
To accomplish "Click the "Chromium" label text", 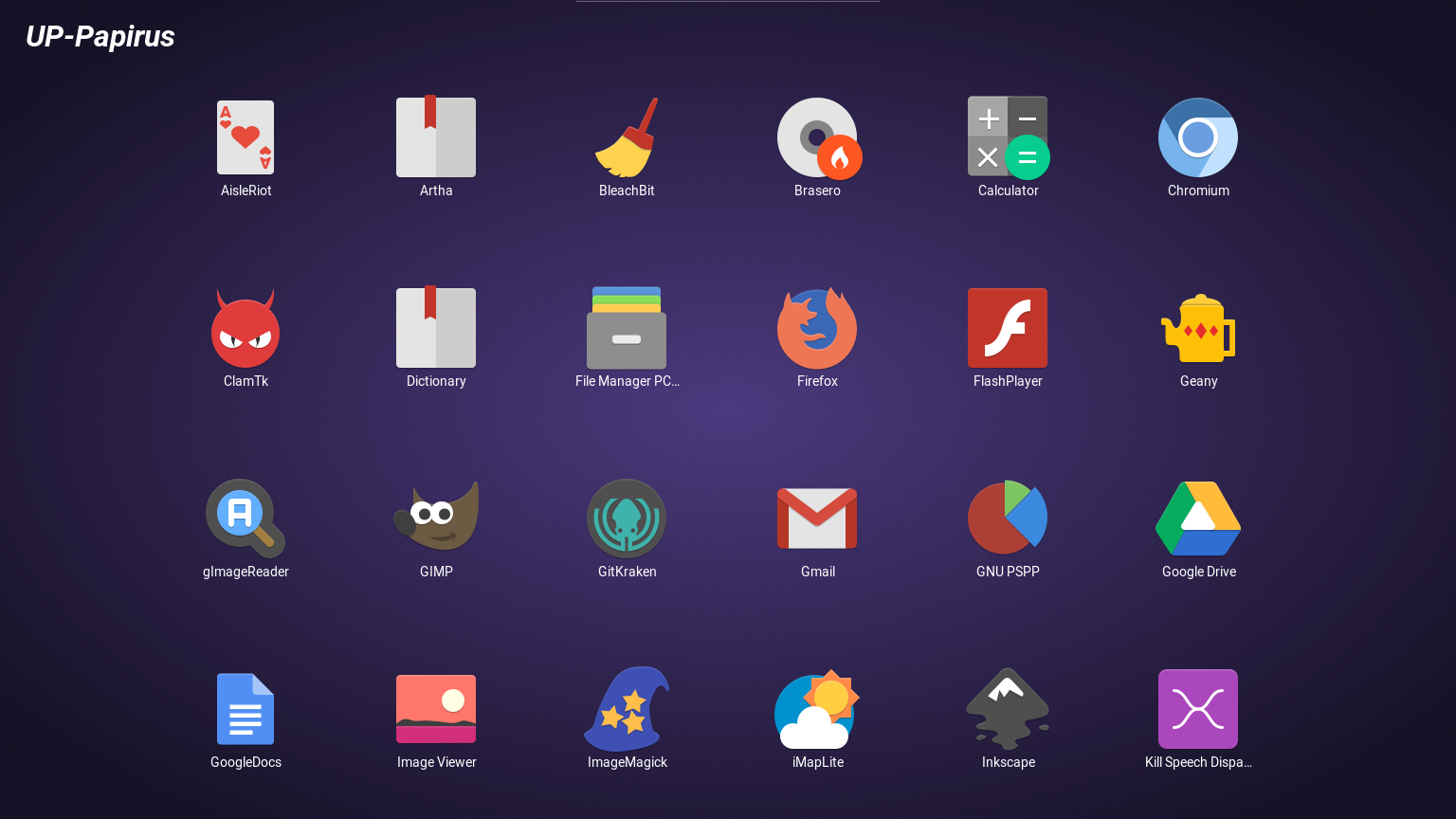I will (1198, 191).
